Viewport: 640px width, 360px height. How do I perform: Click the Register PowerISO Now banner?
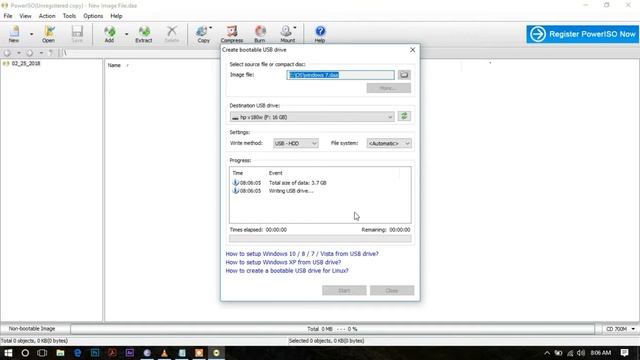click(582, 34)
